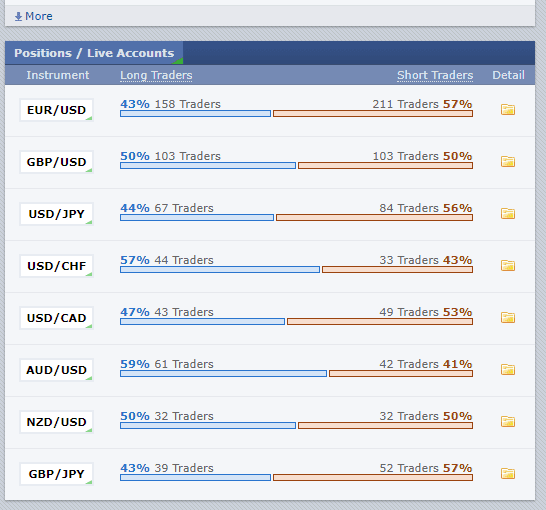This screenshot has width=546, height=510.
Task: Open GBP/JPY detail folder icon
Action: (508, 473)
